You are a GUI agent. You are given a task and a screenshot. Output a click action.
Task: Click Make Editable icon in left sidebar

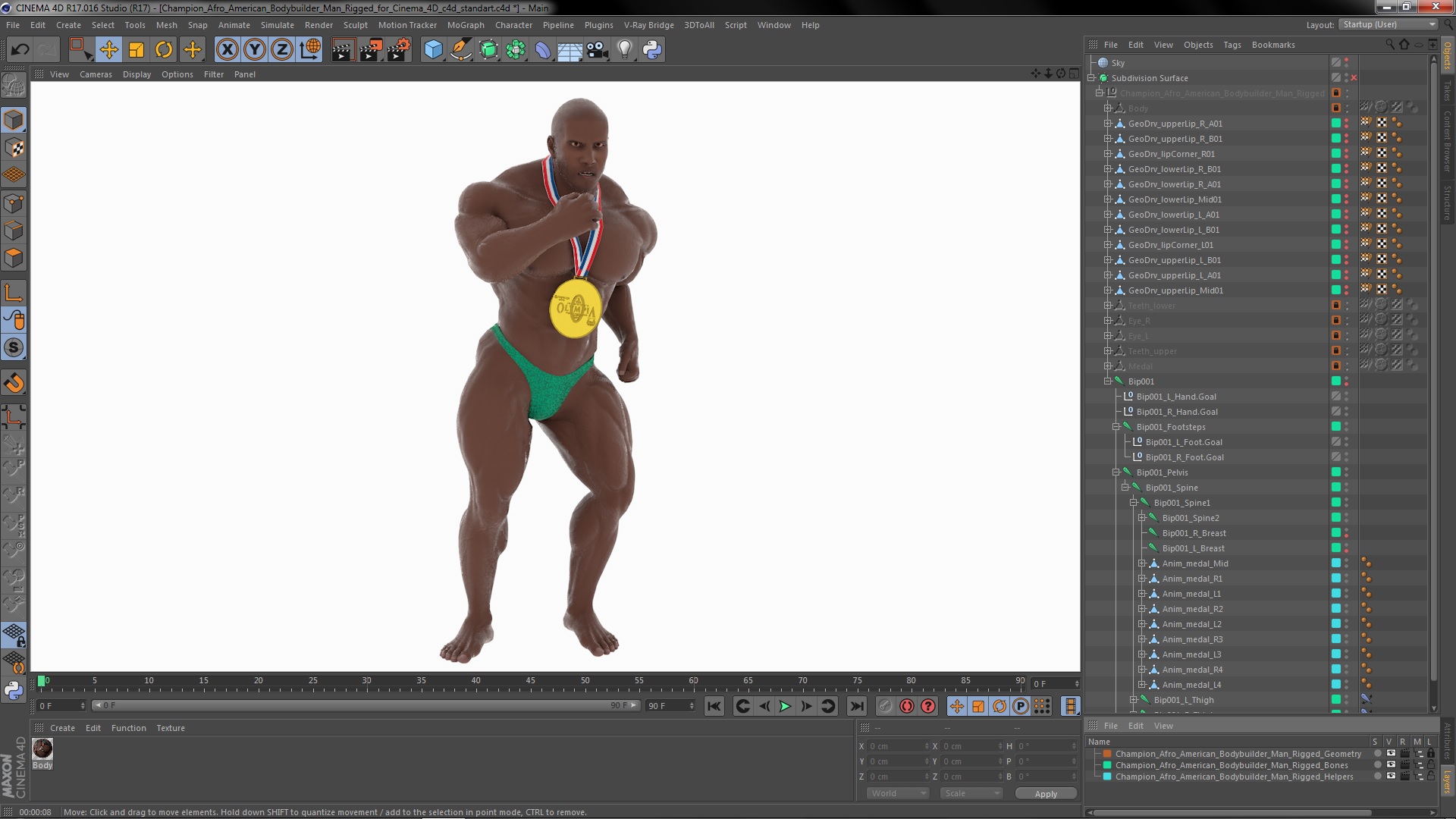point(14,85)
